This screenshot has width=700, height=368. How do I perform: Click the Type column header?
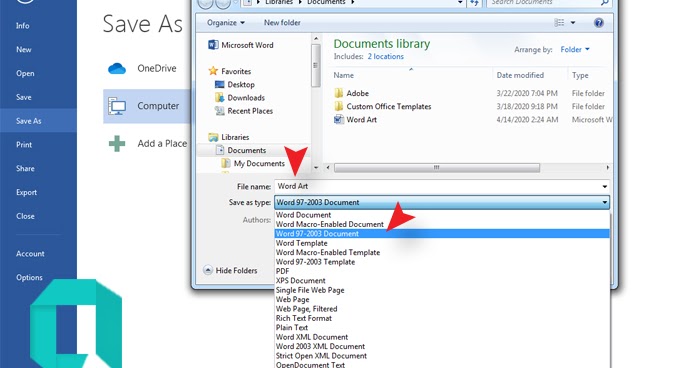580,75
